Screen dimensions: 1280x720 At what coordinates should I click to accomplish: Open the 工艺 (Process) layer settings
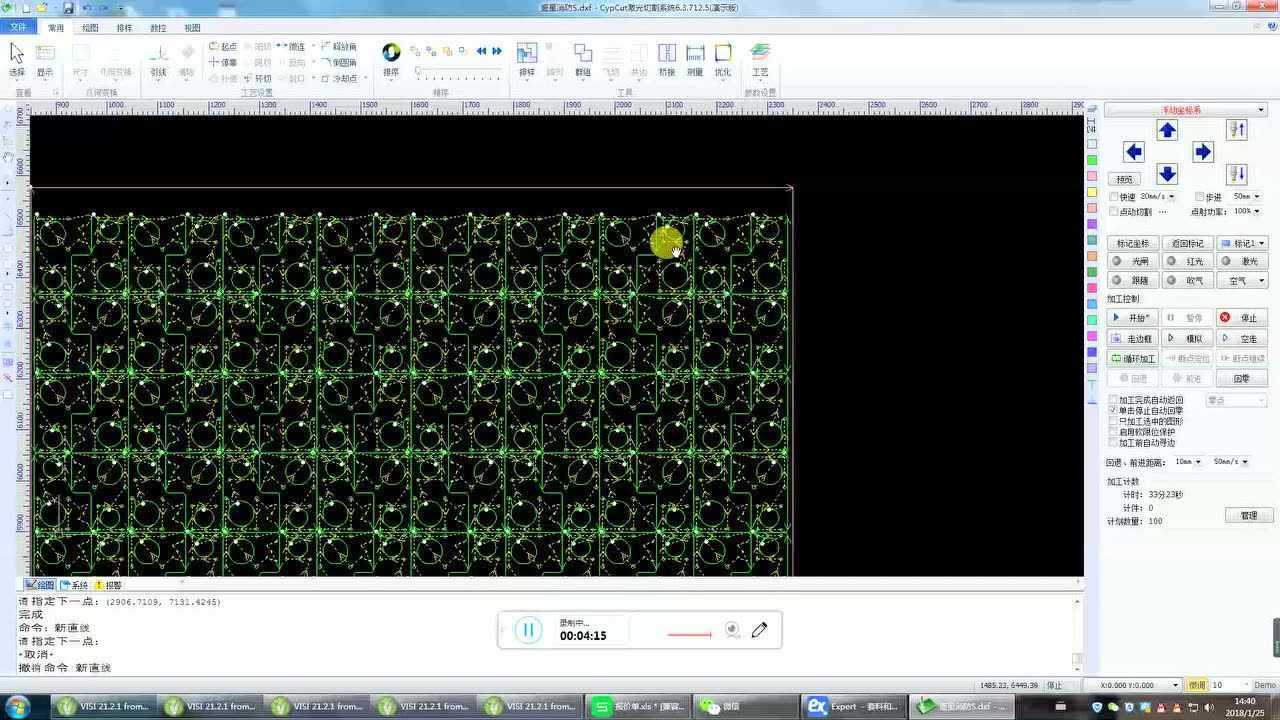[760, 59]
